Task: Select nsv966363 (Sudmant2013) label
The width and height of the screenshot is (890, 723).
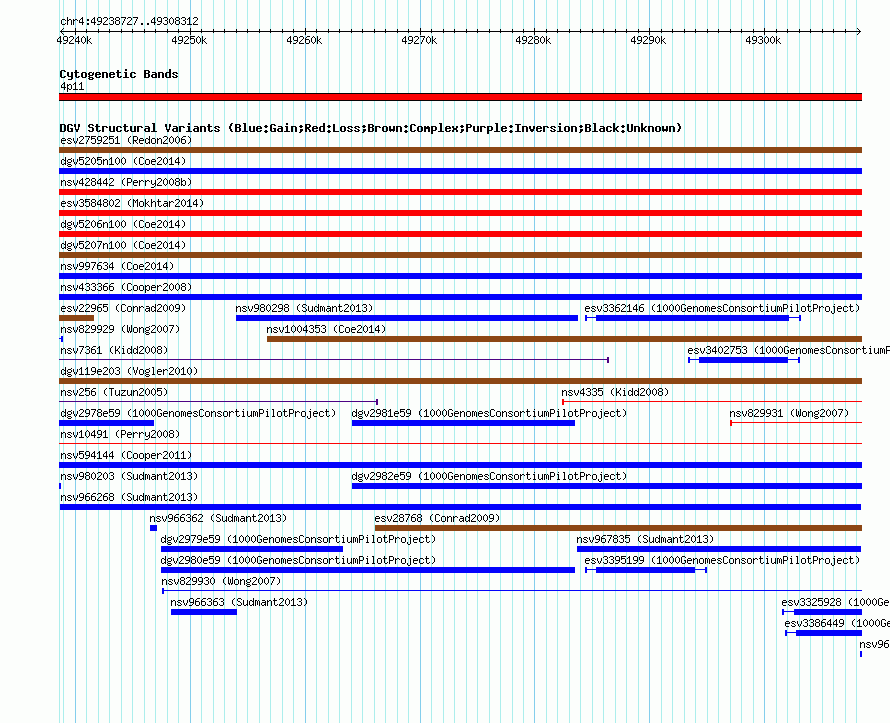Action: (x=239, y=602)
